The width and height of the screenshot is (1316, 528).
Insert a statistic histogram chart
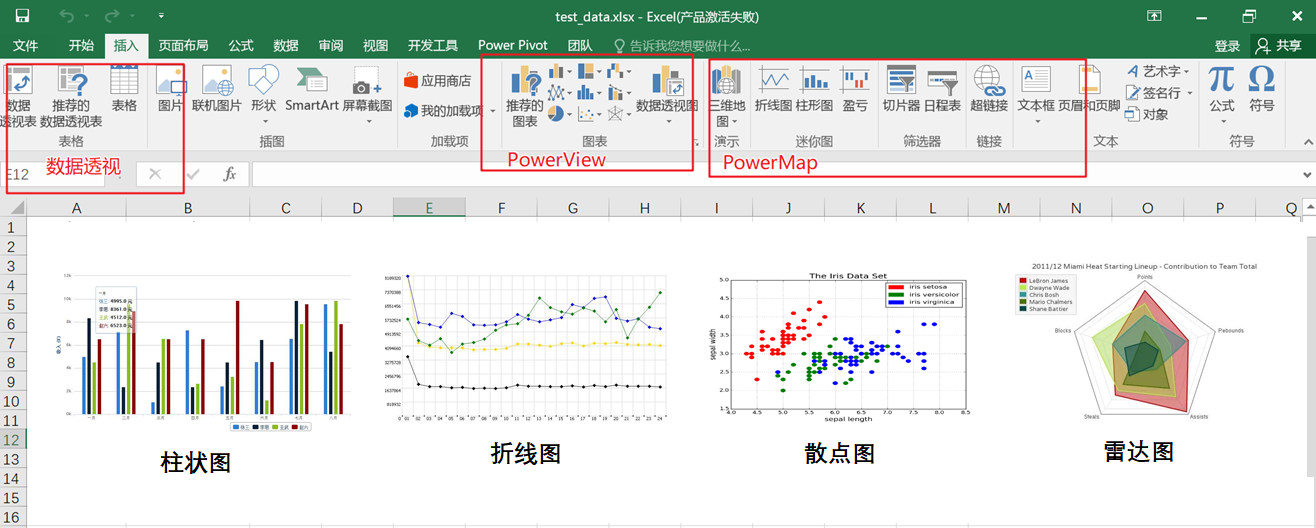coord(590,93)
